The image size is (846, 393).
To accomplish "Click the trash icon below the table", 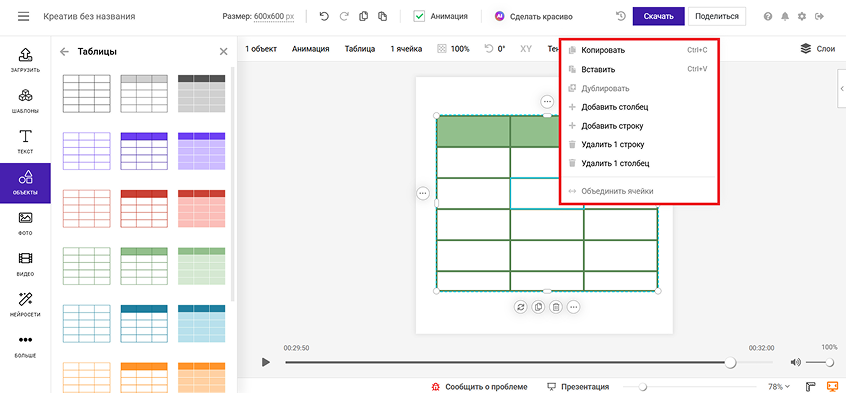I will pos(556,307).
